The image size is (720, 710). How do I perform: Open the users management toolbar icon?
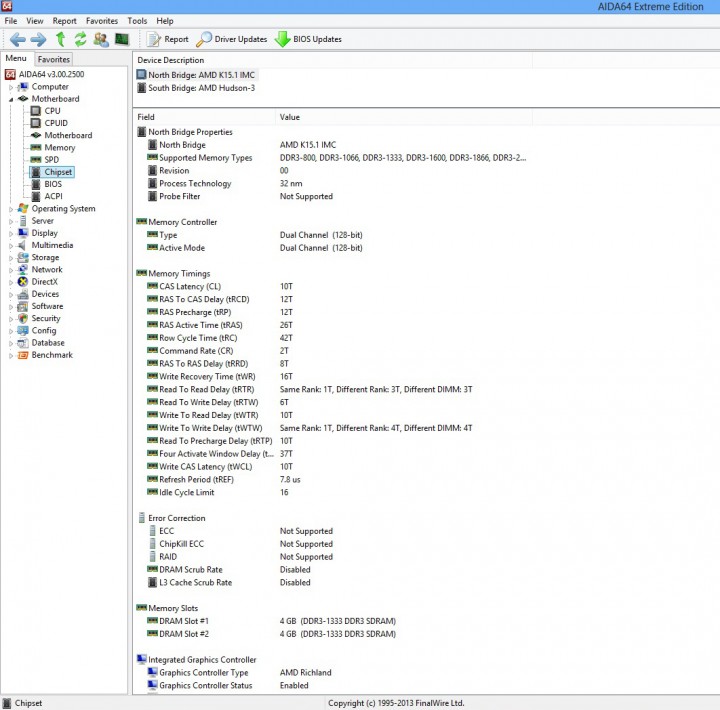(101, 39)
